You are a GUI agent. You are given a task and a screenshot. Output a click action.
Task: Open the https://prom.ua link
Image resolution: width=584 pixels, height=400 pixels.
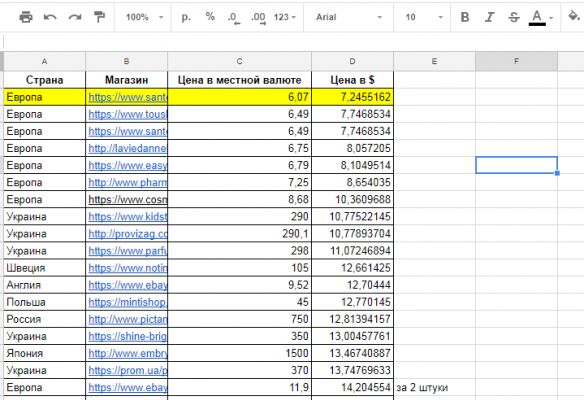pyautogui.click(x=128, y=371)
